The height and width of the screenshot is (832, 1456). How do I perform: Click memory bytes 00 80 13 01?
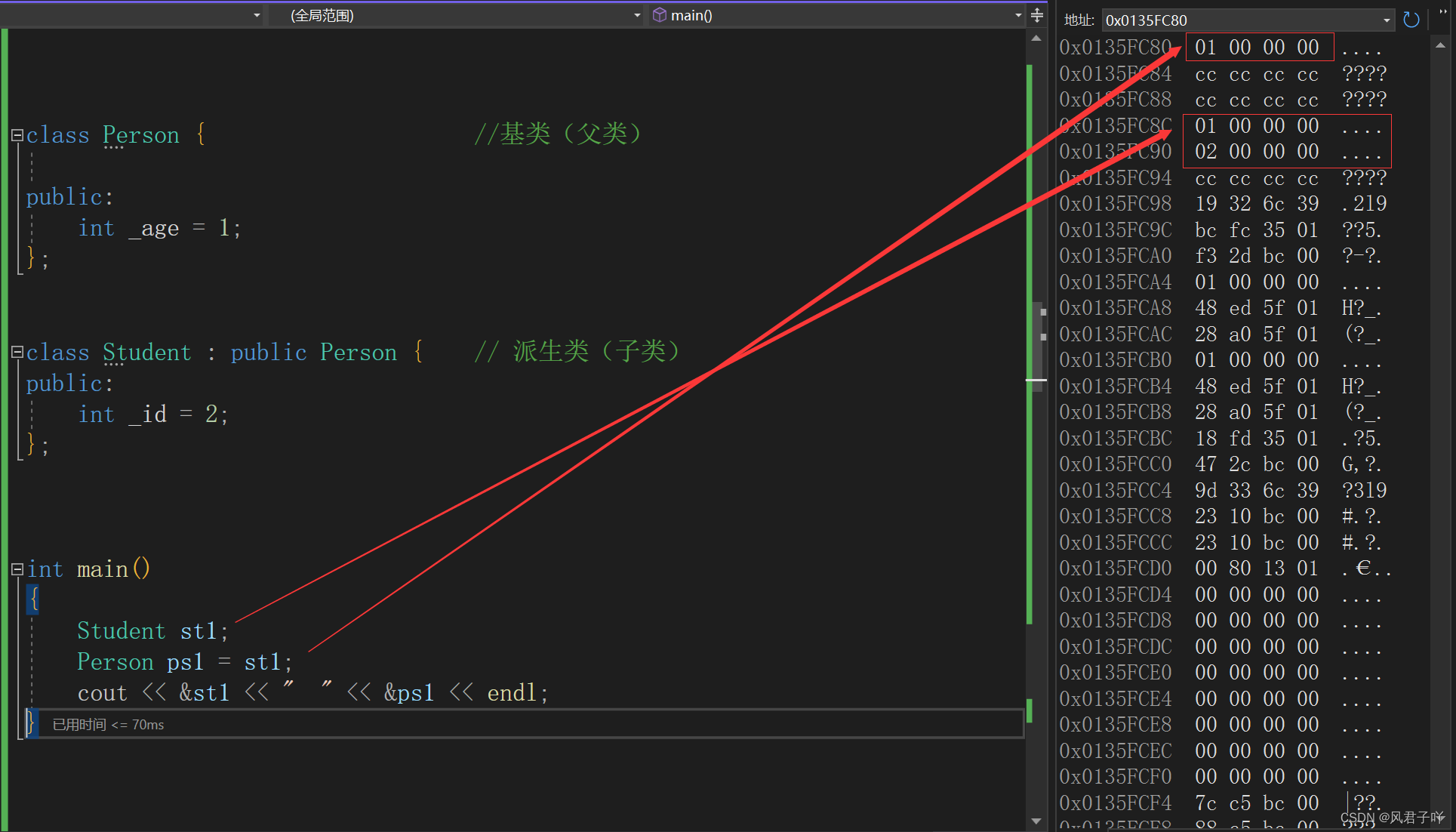pos(1257,569)
